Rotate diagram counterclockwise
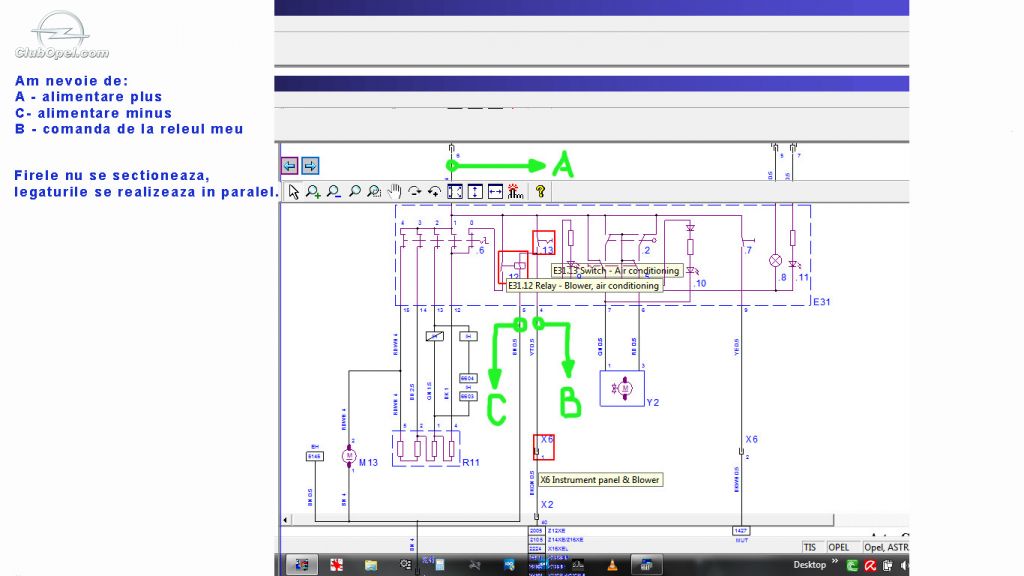This screenshot has height=576, width=1024. [x=434, y=192]
